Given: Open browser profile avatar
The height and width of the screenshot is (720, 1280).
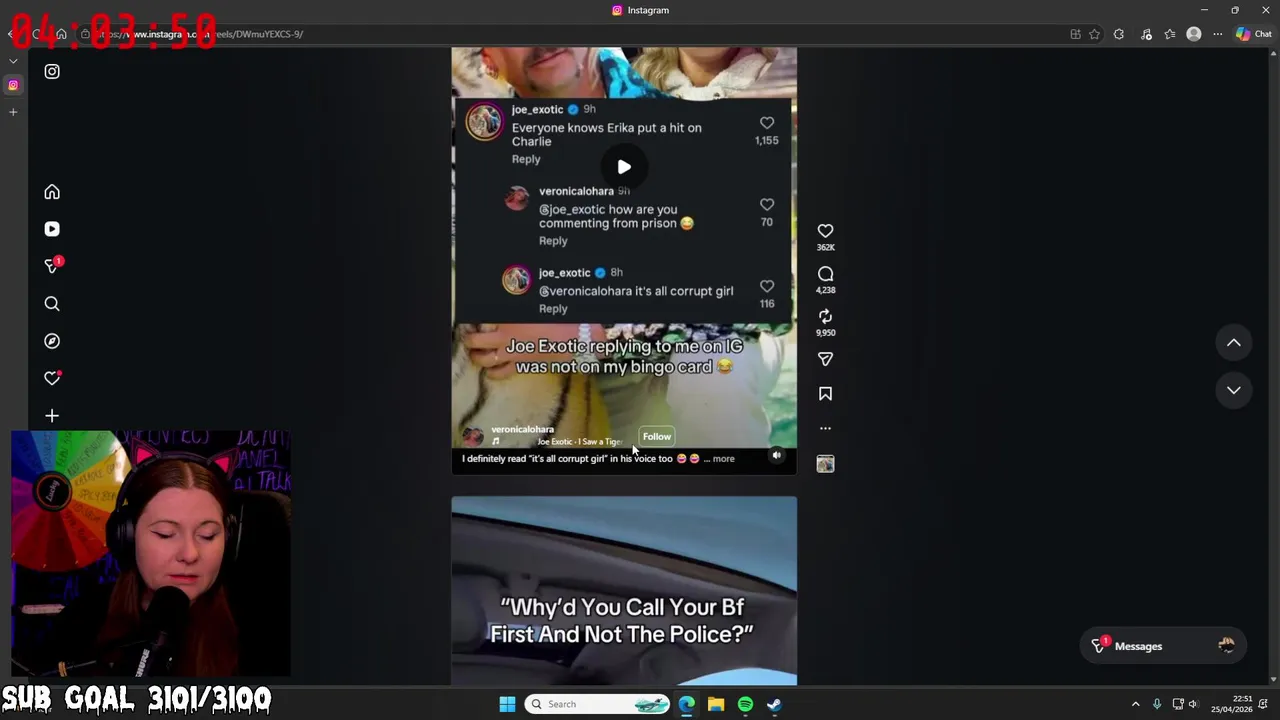Looking at the screenshot, I should 1193,34.
